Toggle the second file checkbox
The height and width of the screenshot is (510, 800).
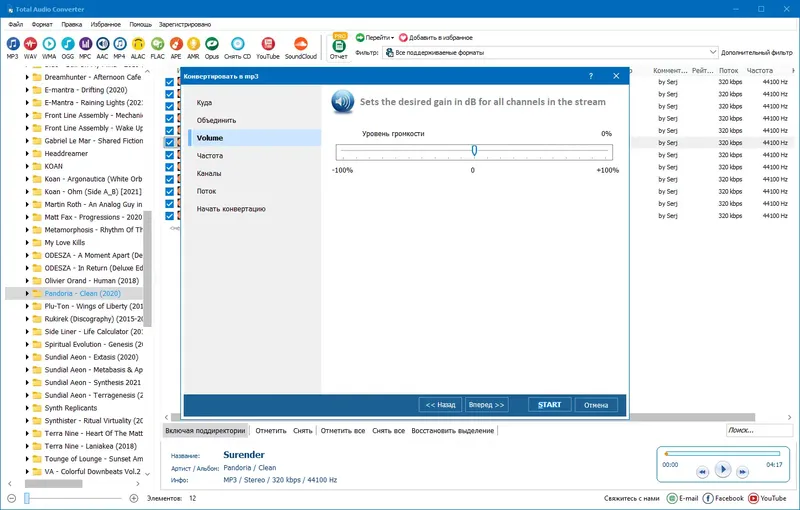coord(169,94)
